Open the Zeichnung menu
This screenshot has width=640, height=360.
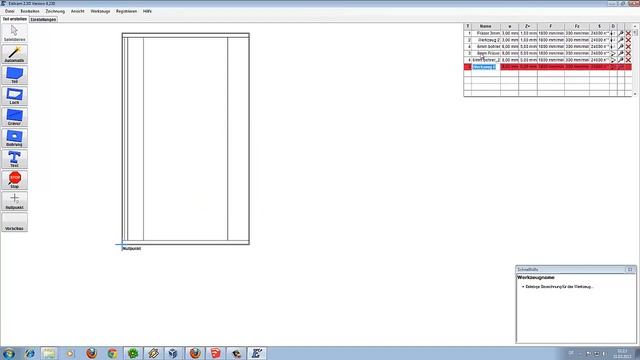pos(55,11)
